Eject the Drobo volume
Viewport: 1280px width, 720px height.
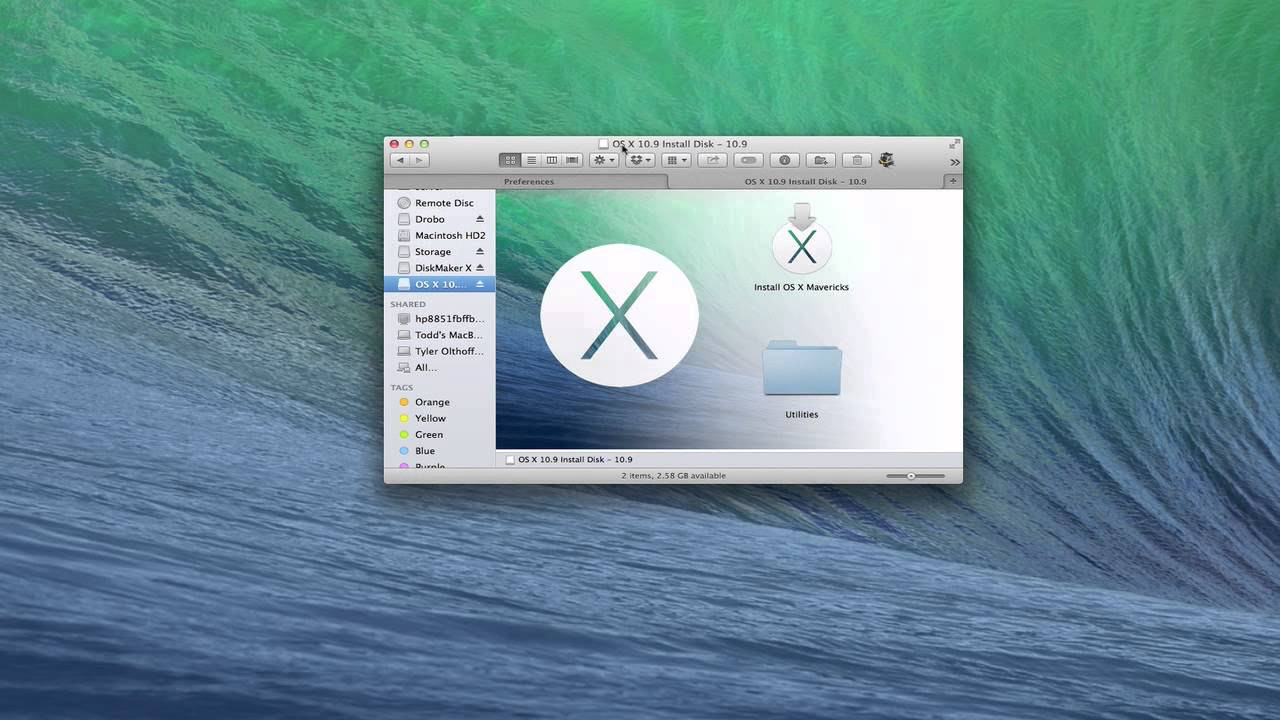(481, 219)
